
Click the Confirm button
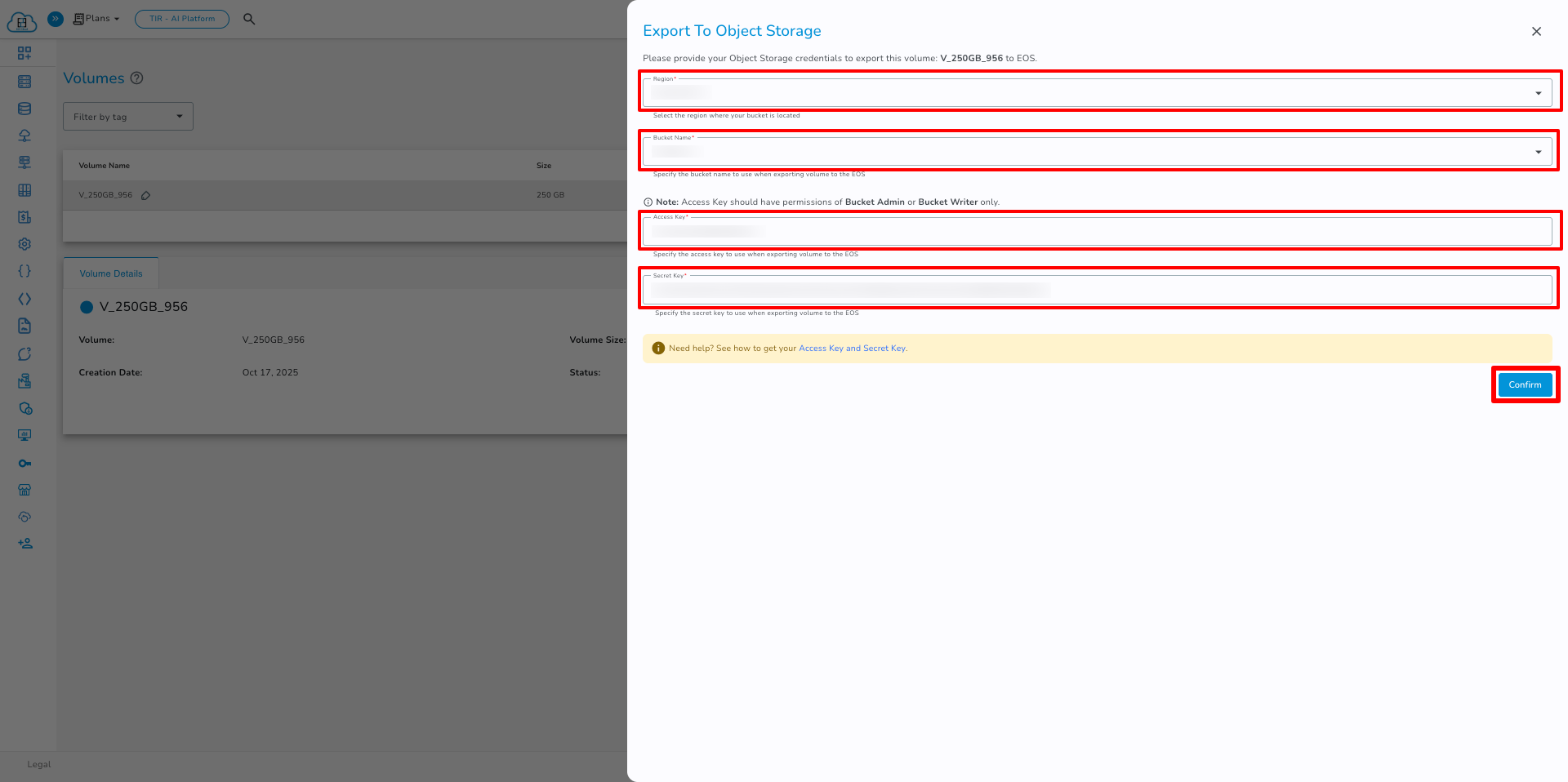point(1525,384)
